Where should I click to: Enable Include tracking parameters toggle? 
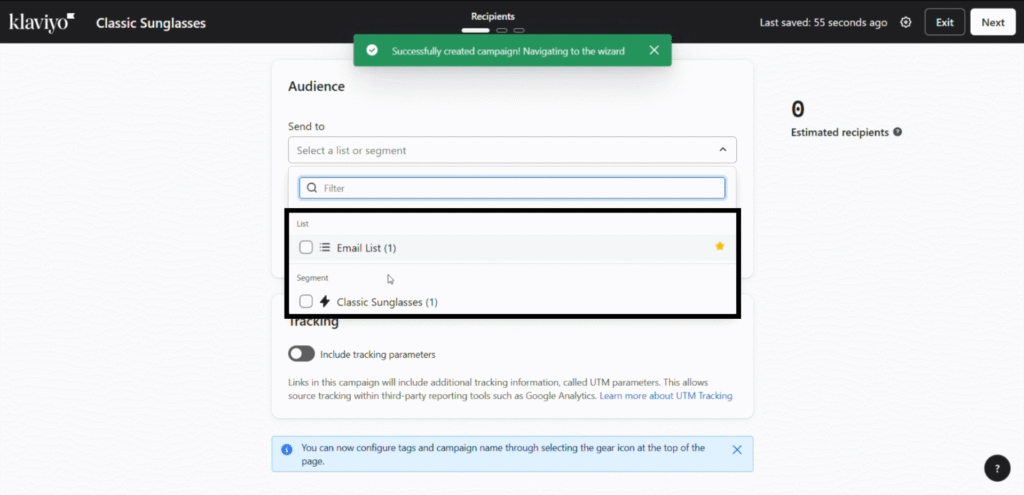point(301,354)
